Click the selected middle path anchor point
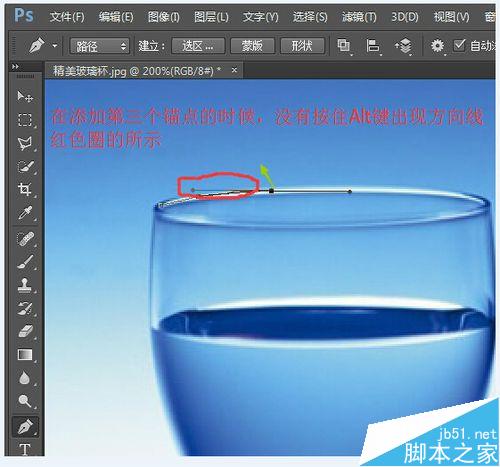 click(x=271, y=191)
